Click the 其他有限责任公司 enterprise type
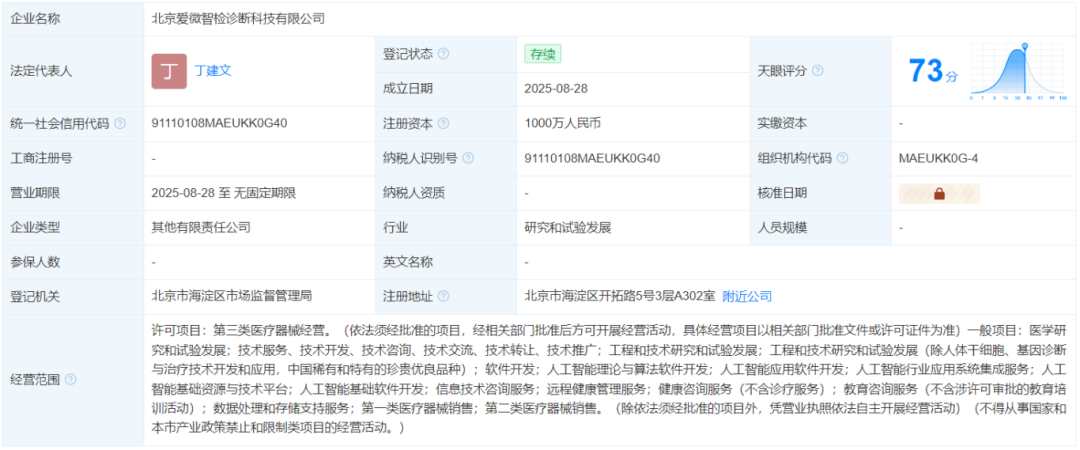Screen dimensions: 1080x450 click(x=201, y=227)
